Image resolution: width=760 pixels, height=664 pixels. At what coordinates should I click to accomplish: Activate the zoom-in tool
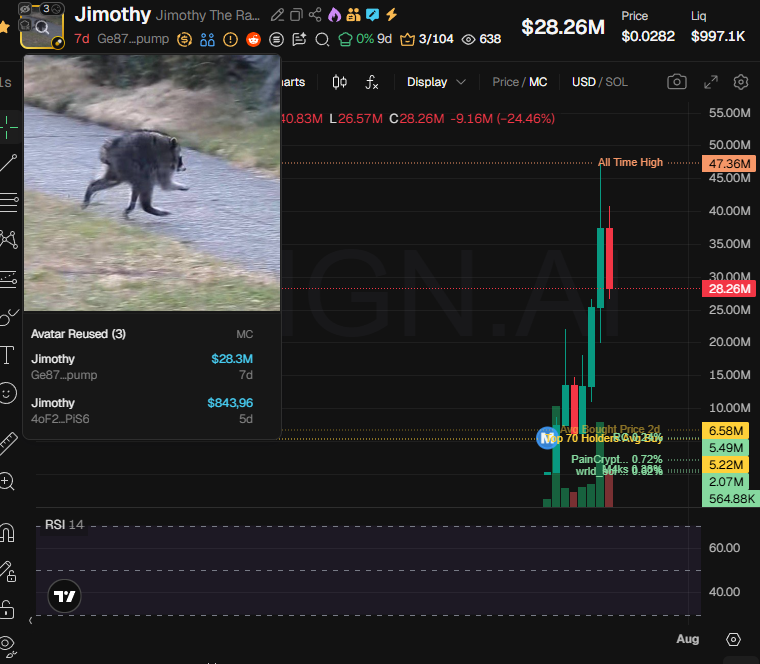click(x=7, y=481)
